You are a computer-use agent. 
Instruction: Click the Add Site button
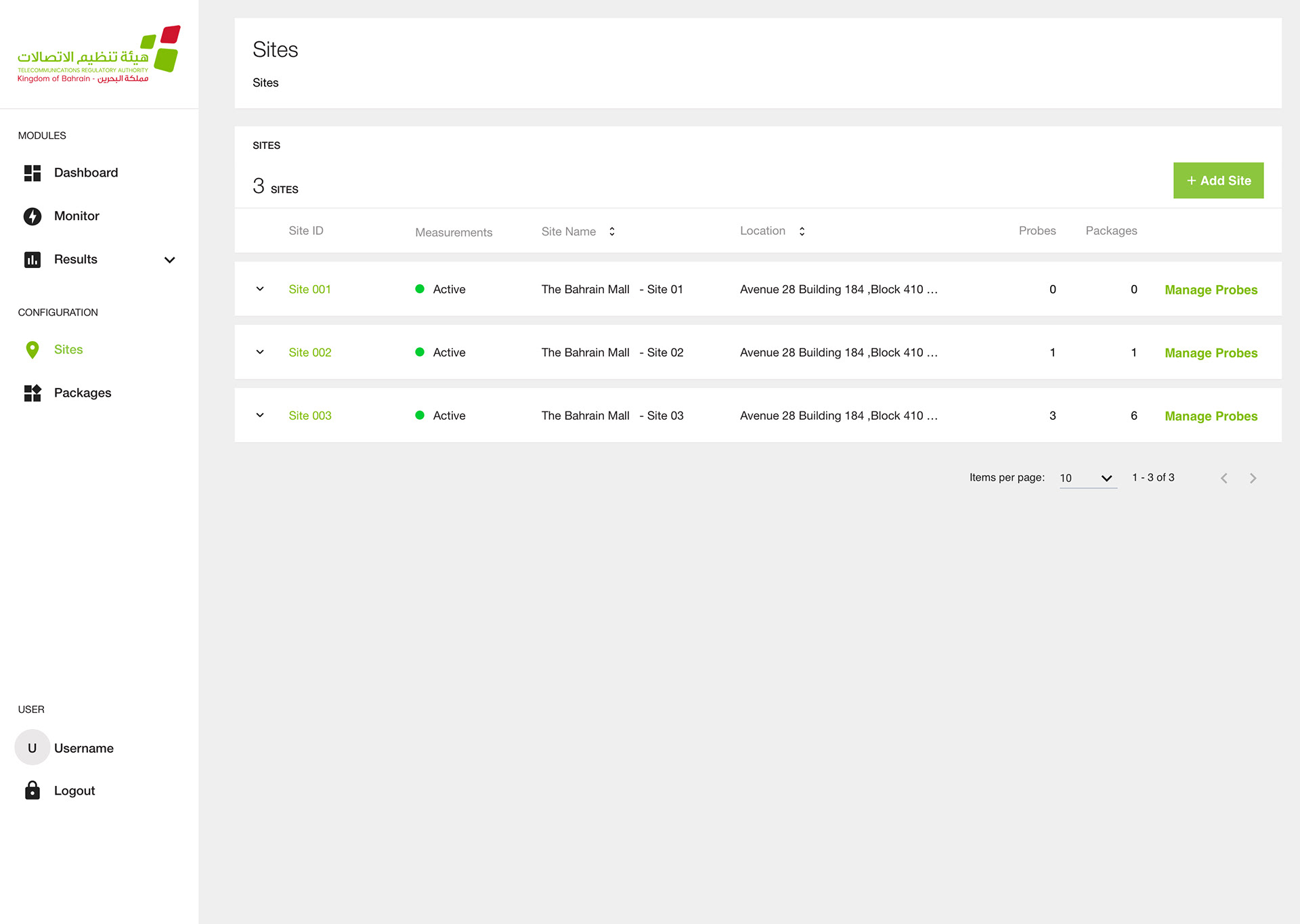(x=1218, y=181)
